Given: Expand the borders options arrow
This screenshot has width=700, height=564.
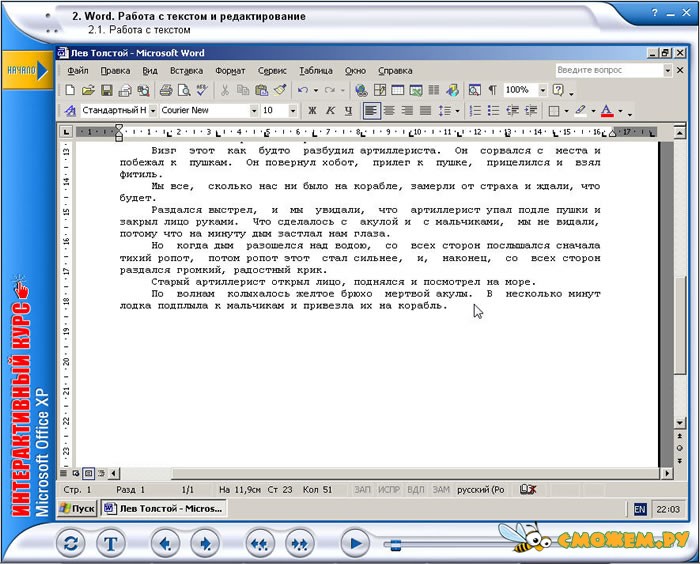Looking at the screenshot, I should coord(567,111).
